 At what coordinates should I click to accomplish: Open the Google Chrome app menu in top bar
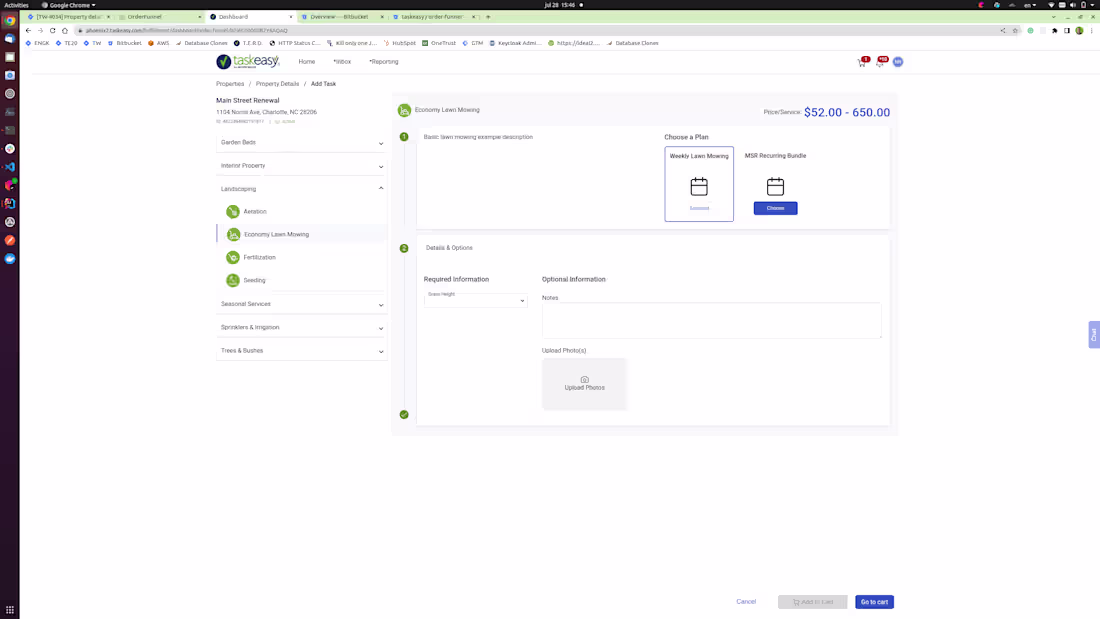pos(69,5)
